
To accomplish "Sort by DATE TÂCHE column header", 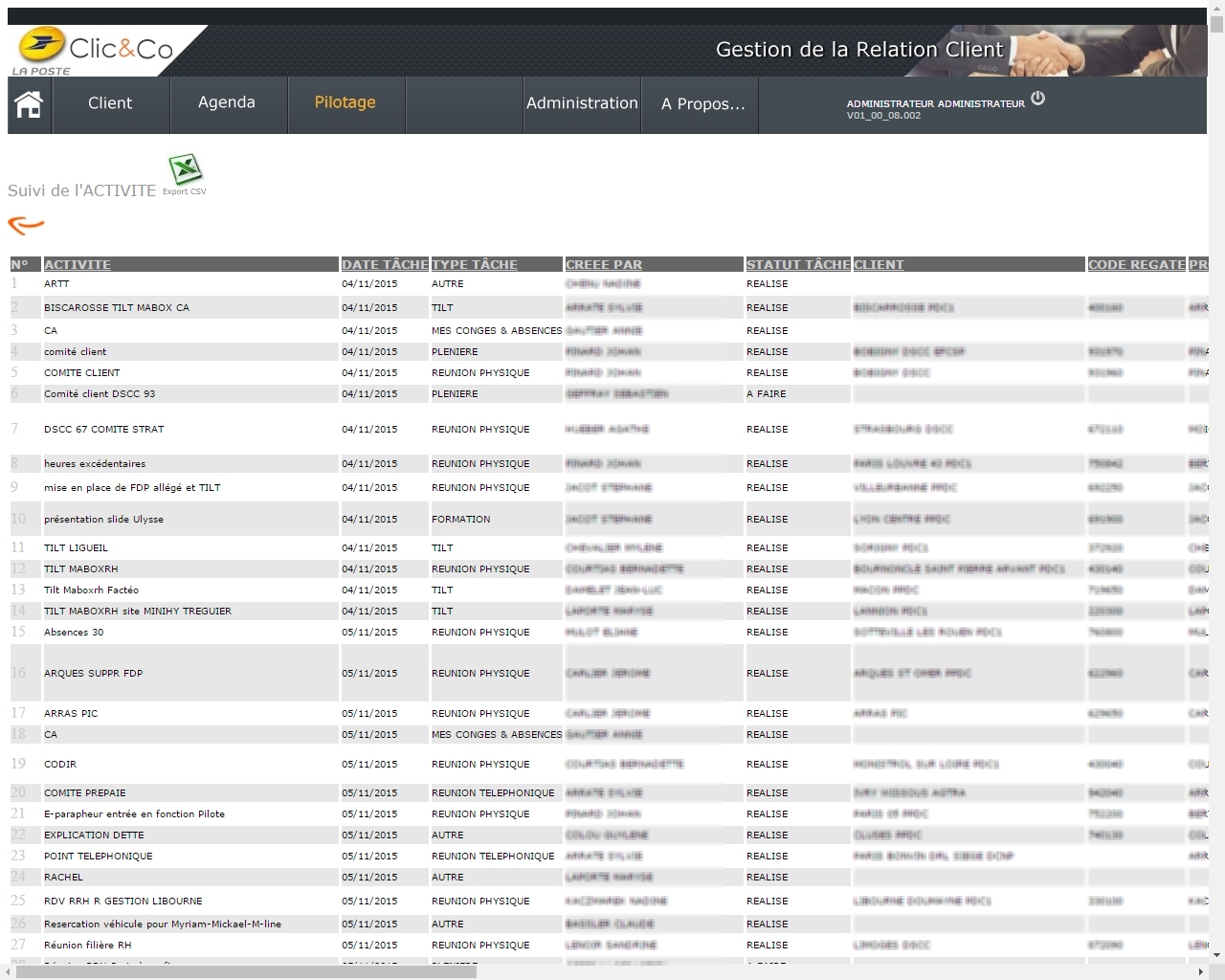I will pyautogui.click(x=385, y=265).
